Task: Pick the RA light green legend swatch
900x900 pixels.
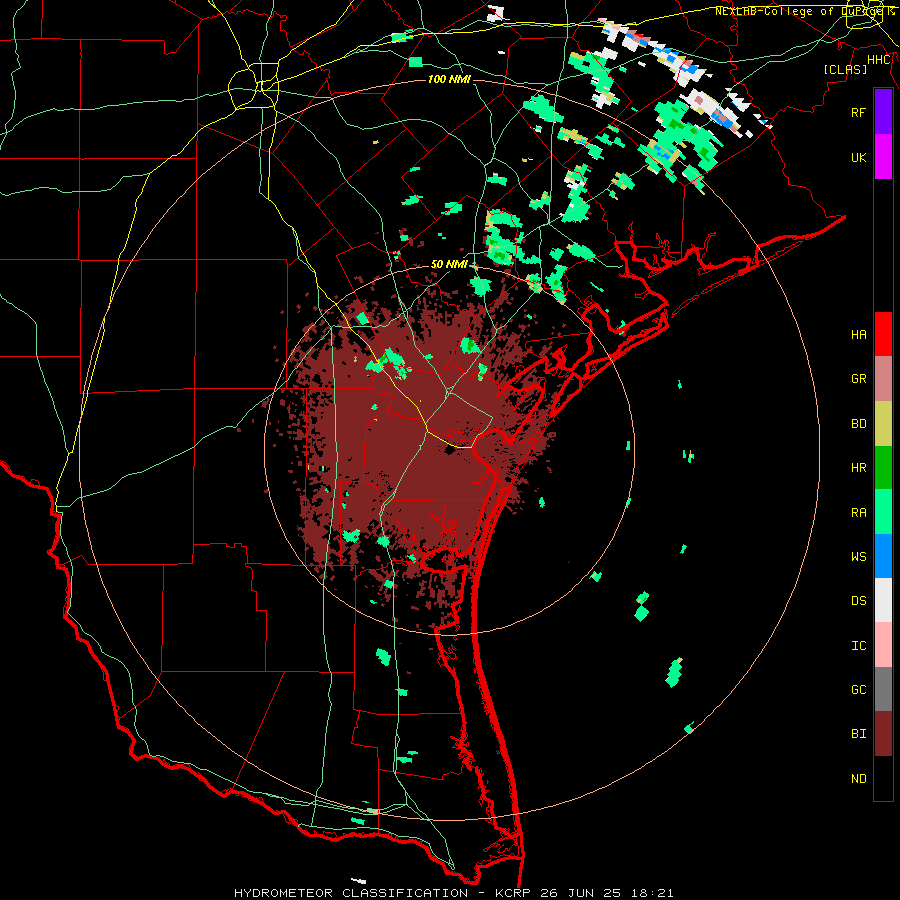Action: 883,512
